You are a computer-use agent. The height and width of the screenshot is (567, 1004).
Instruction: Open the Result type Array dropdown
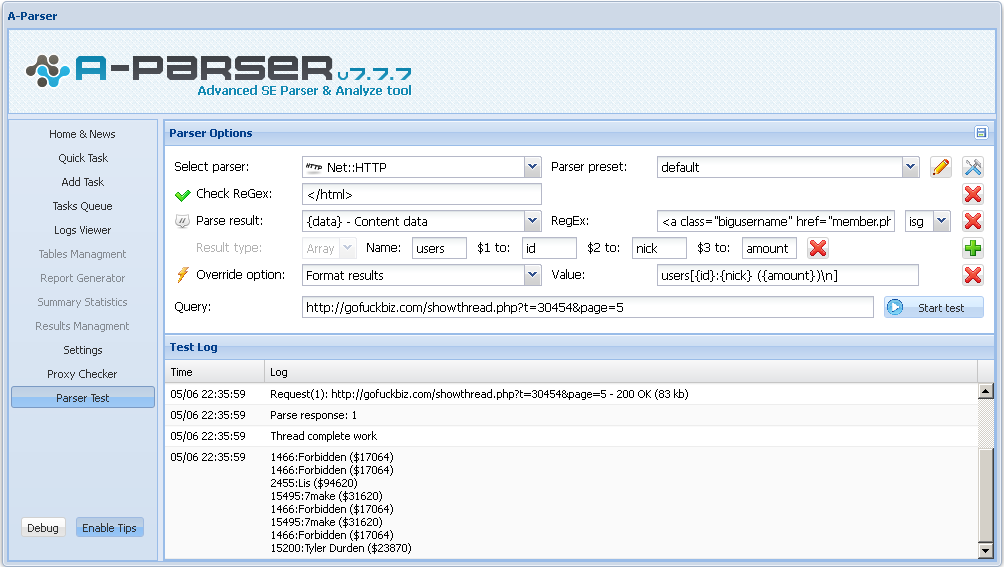tap(348, 248)
